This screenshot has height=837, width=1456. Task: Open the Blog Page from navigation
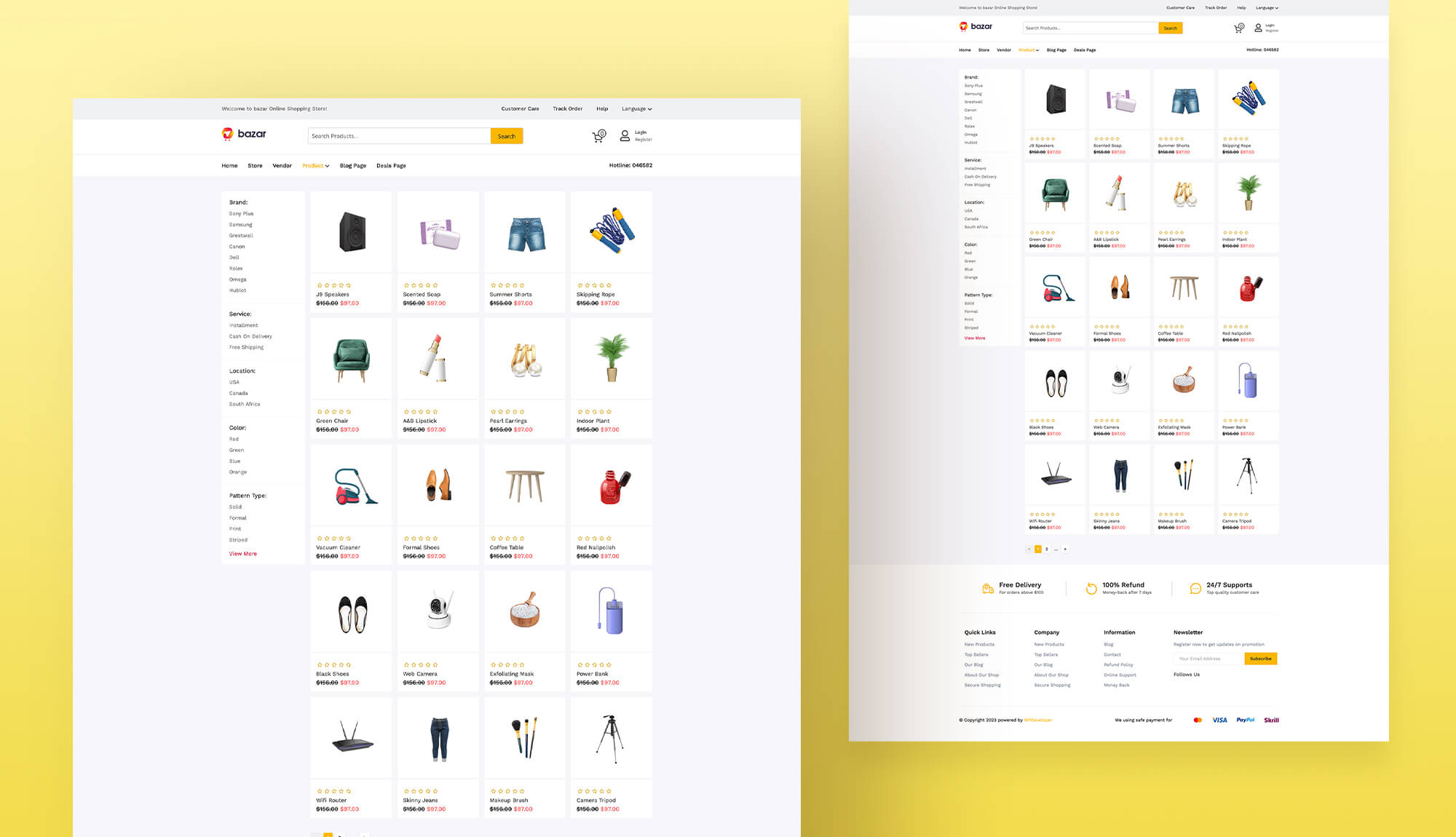353,165
